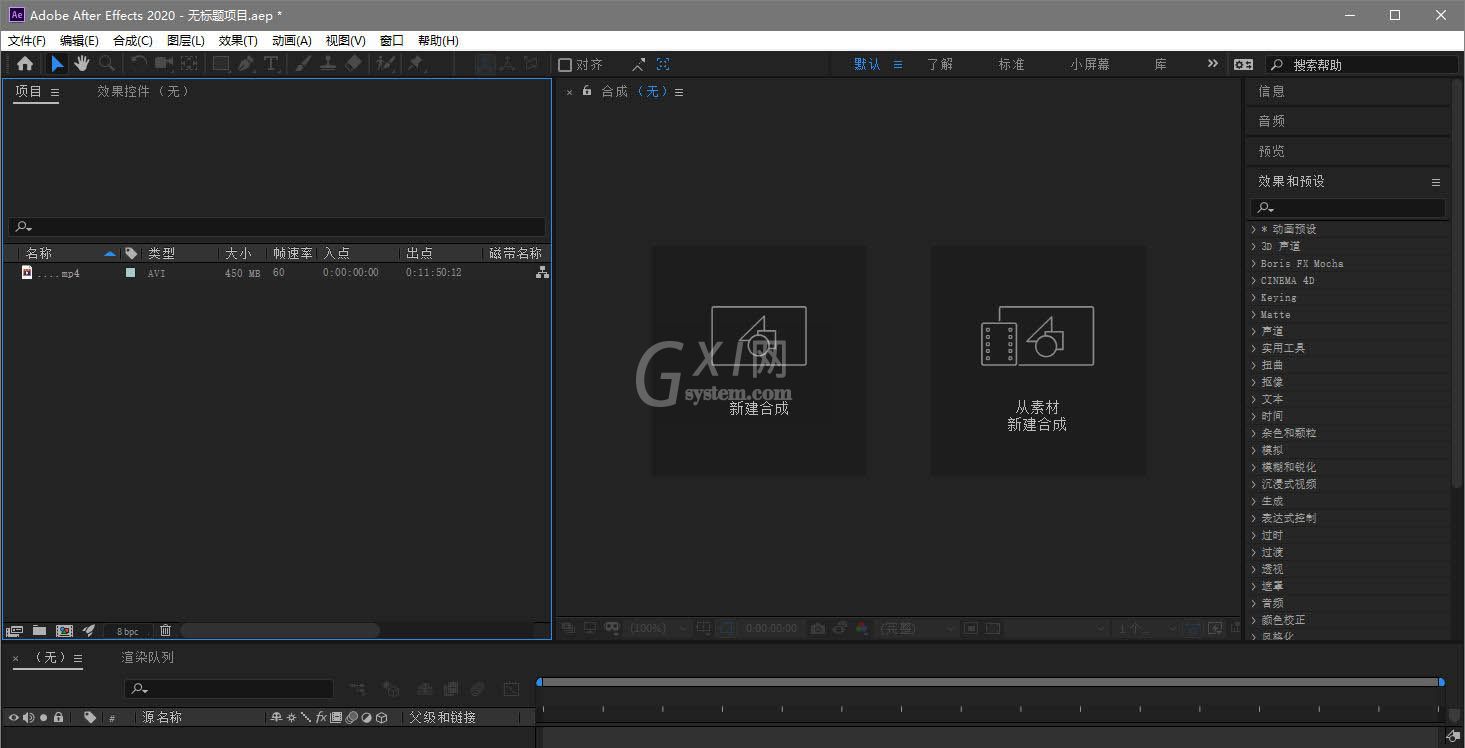Toggle the solo column switch in timeline
1465x748 pixels.
[43, 717]
